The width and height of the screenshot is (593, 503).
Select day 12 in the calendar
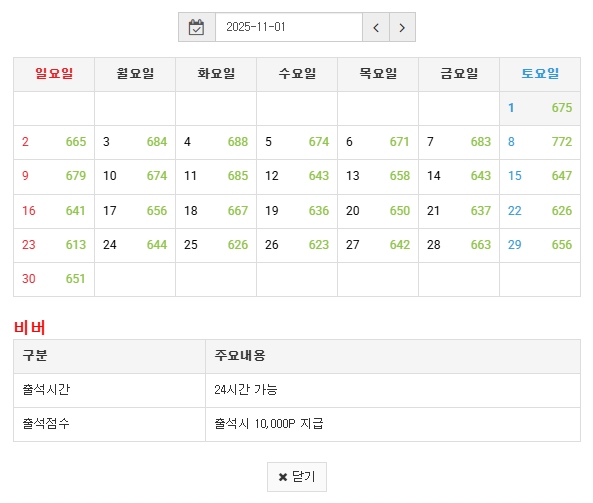297,177
